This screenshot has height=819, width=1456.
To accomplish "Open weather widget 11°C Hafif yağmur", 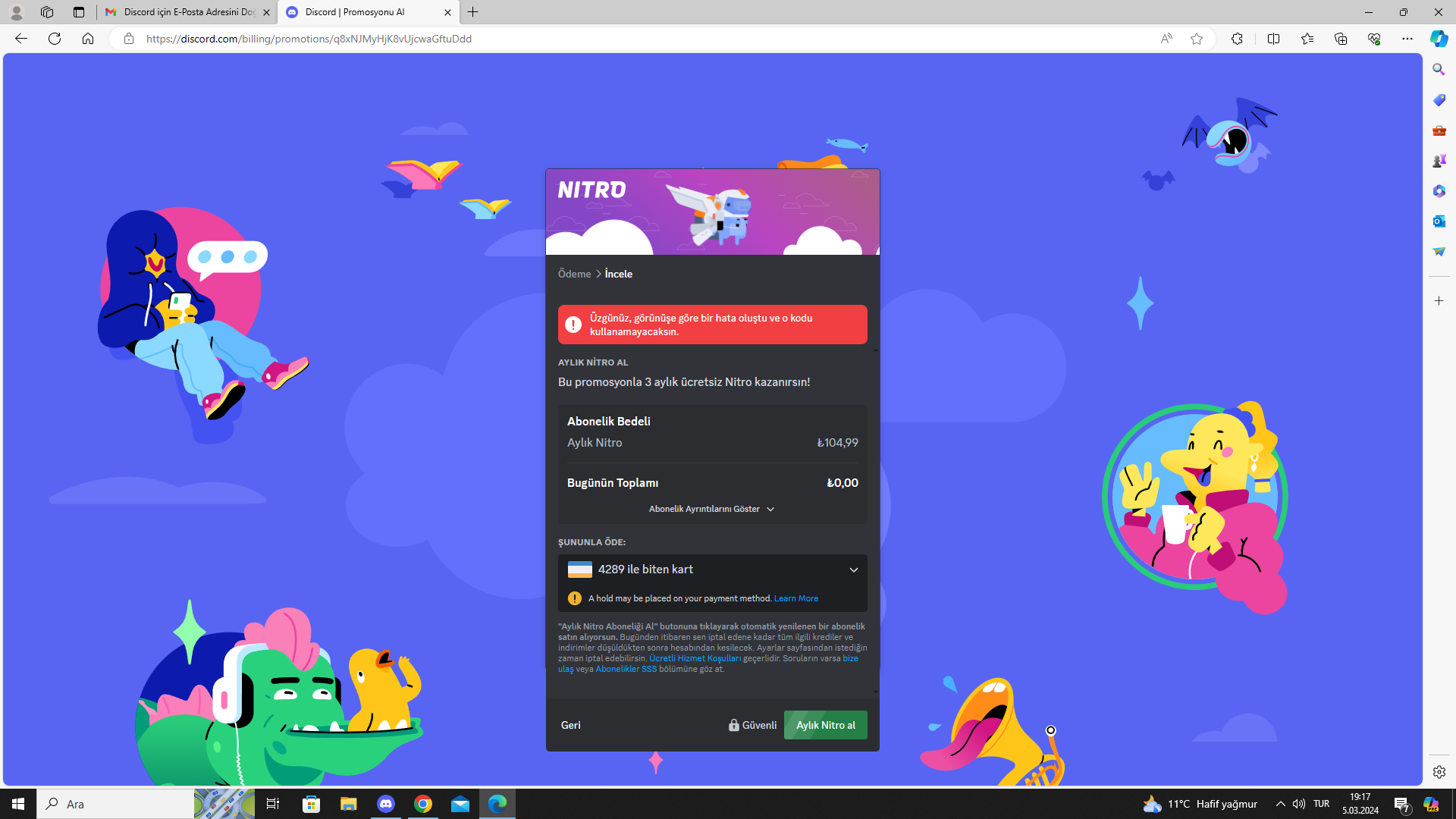I will (x=1200, y=804).
